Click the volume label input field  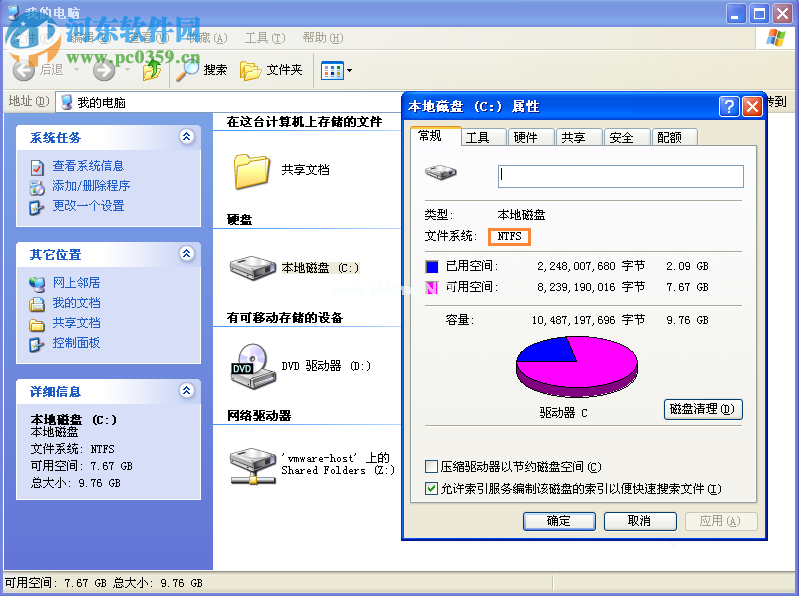point(621,176)
